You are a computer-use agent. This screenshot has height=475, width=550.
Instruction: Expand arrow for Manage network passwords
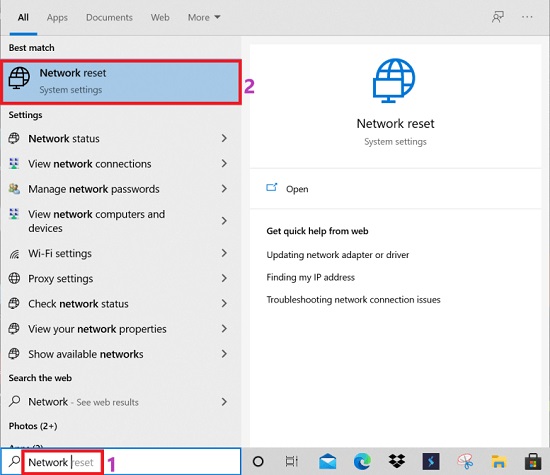224,189
